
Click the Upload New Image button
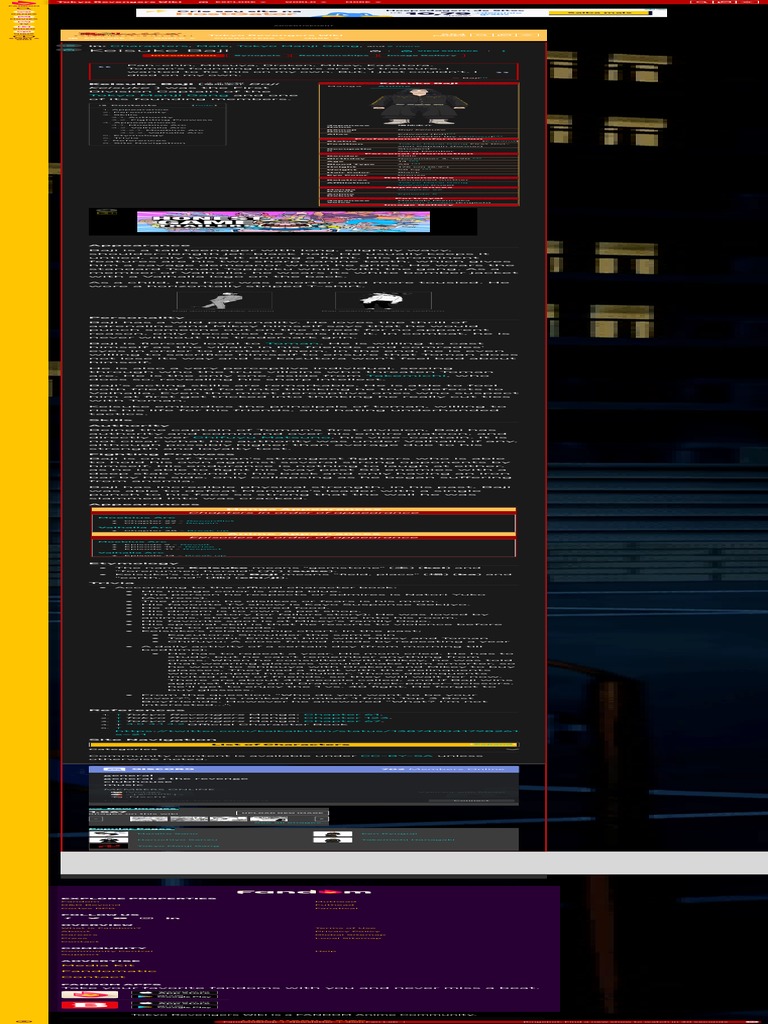coord(281,813)
